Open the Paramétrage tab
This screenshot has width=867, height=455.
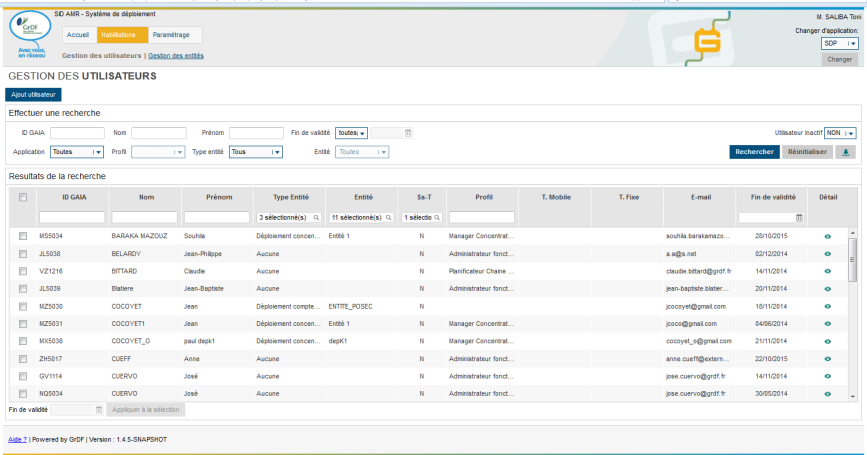171,35
